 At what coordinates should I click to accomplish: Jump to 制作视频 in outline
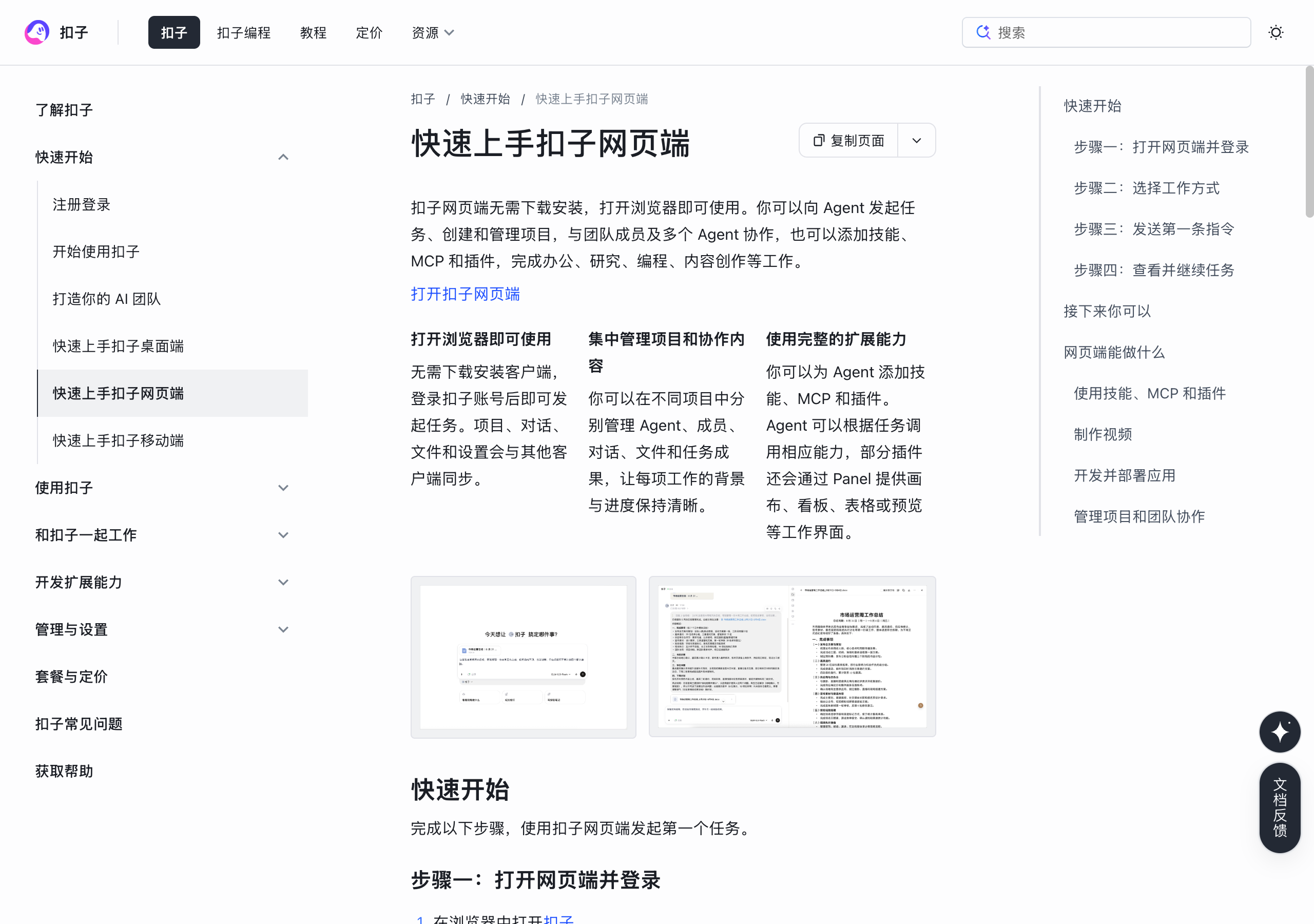[x=1103, y=434]
